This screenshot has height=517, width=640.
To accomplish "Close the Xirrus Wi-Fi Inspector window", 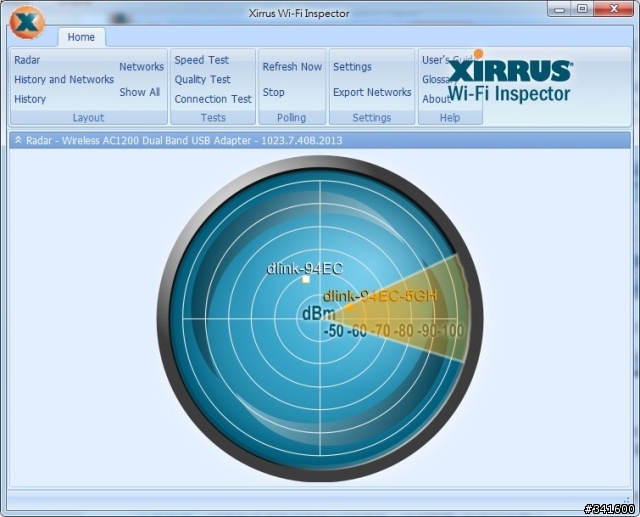I will (x=614, y=9).
